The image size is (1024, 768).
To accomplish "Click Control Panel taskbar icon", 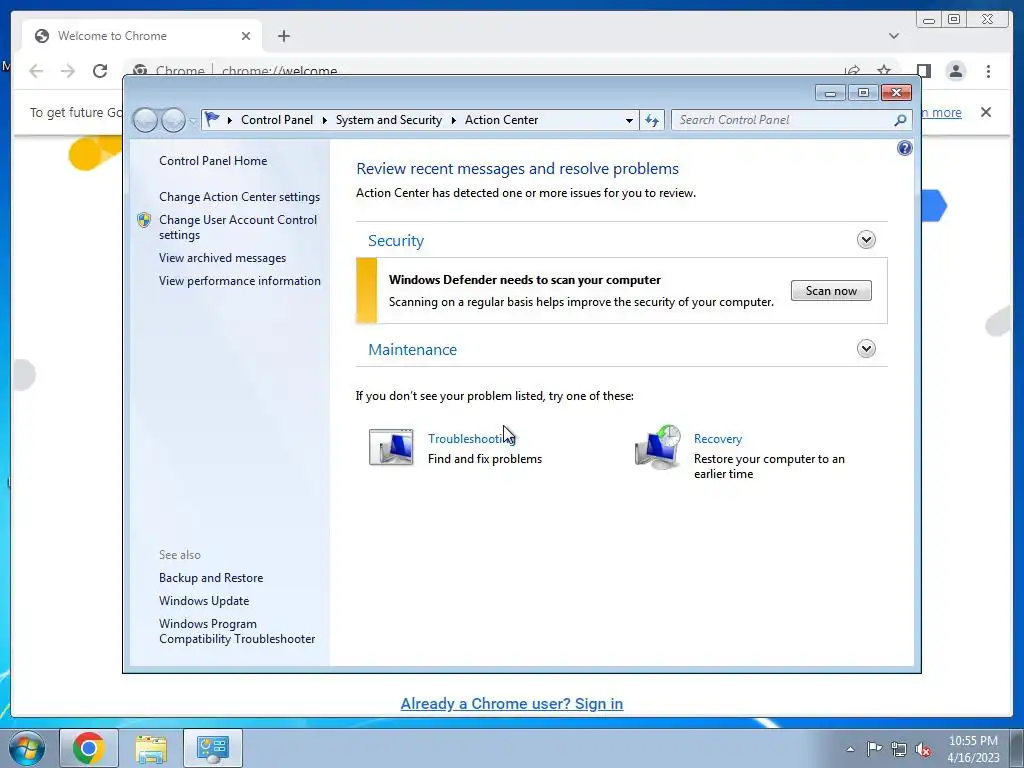I will (x=213, y=748).
